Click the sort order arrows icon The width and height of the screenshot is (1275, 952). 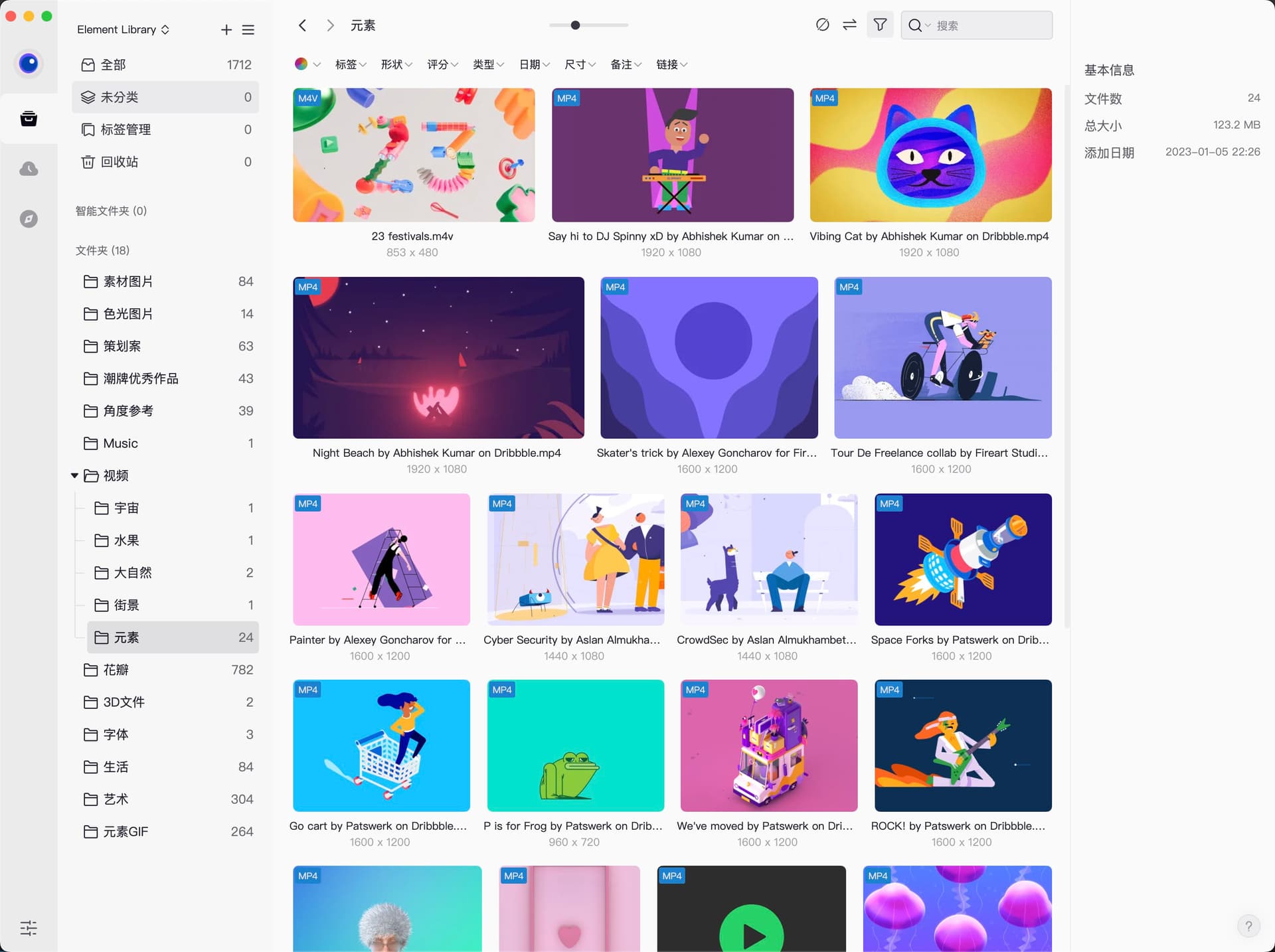pyautogui.click(x=849, y=25)
